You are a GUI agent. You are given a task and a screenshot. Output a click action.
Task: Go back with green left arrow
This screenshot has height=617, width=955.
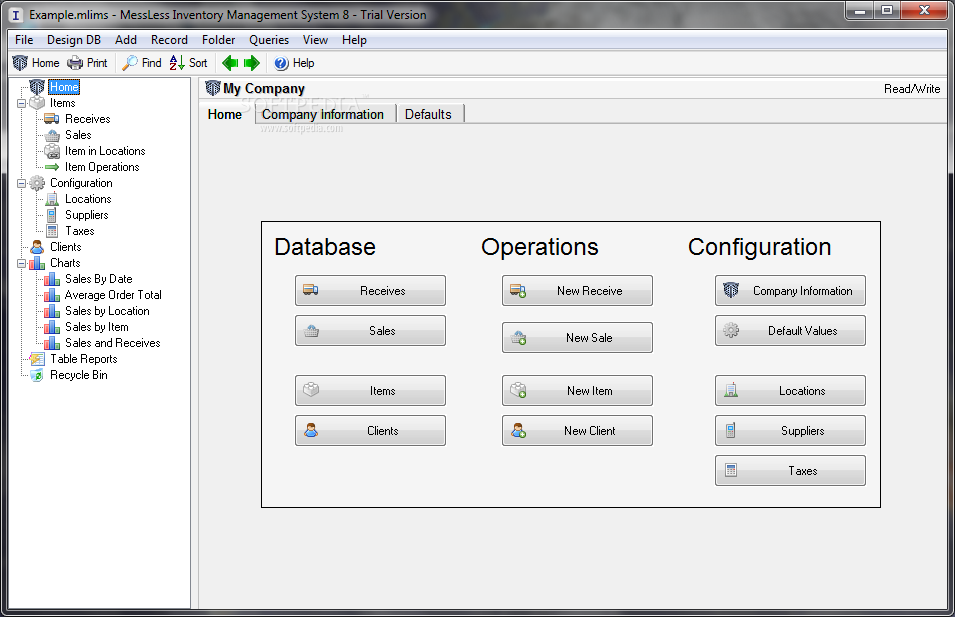[x=230, y=63]
